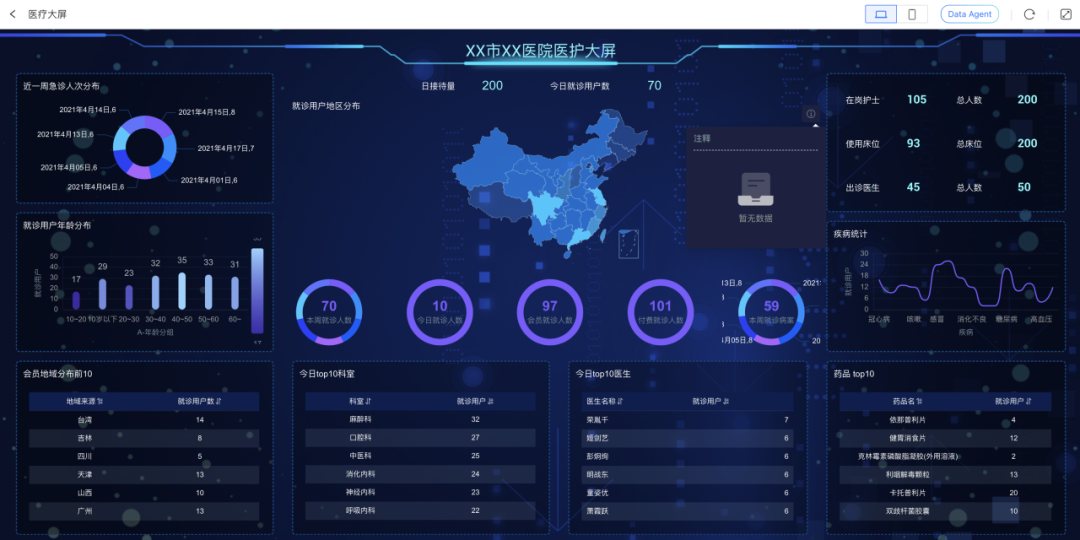This screenshot has width=1080, height=540.
Task: Select the 山西 table row
Action: click(144, 492)
